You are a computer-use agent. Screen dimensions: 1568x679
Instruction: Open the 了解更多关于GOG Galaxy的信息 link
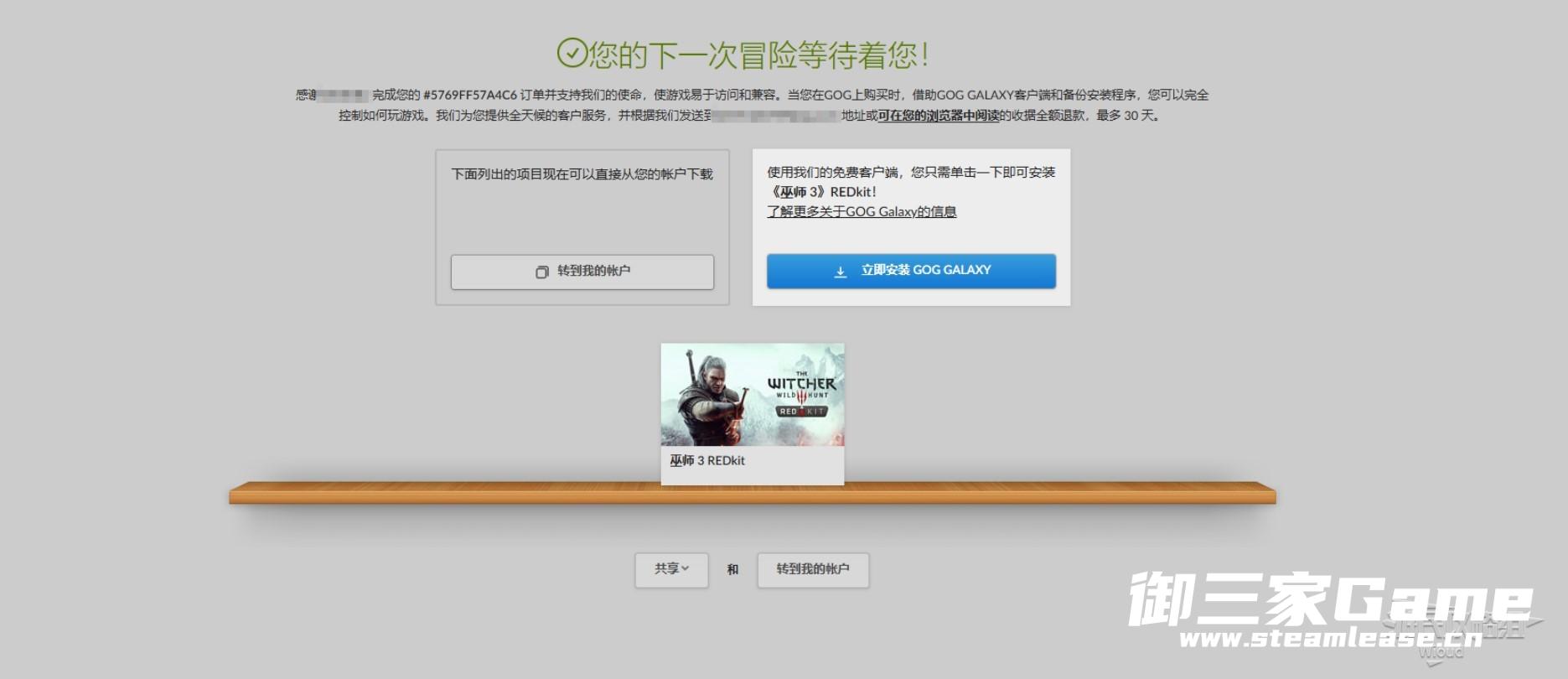click(x=861, y=211)
